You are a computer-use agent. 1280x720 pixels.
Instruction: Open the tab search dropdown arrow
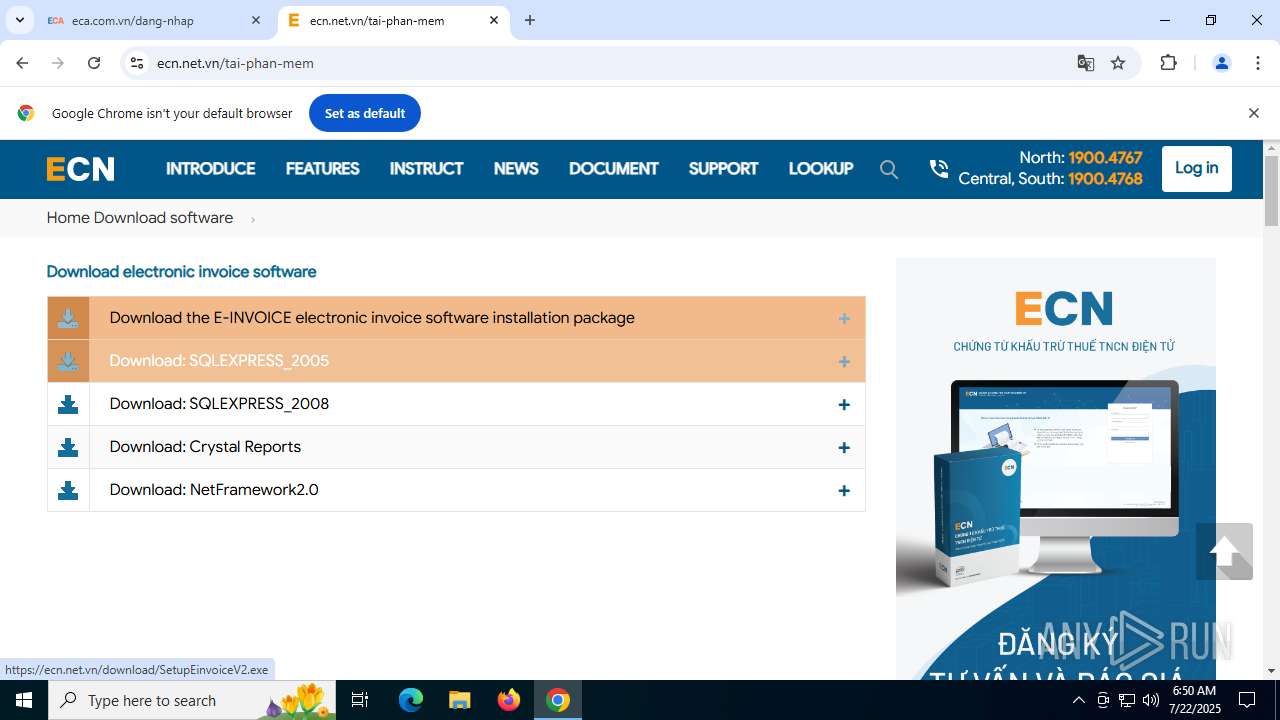tap(19, 20)
